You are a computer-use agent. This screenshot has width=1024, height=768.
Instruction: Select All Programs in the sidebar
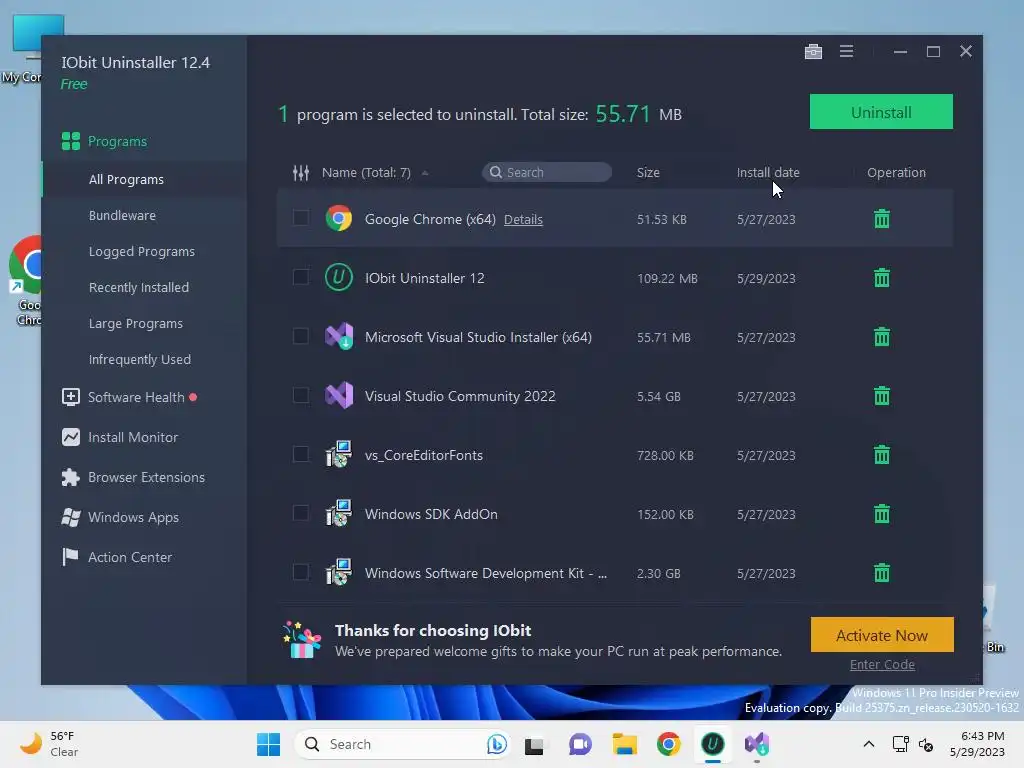coord(126,180)
